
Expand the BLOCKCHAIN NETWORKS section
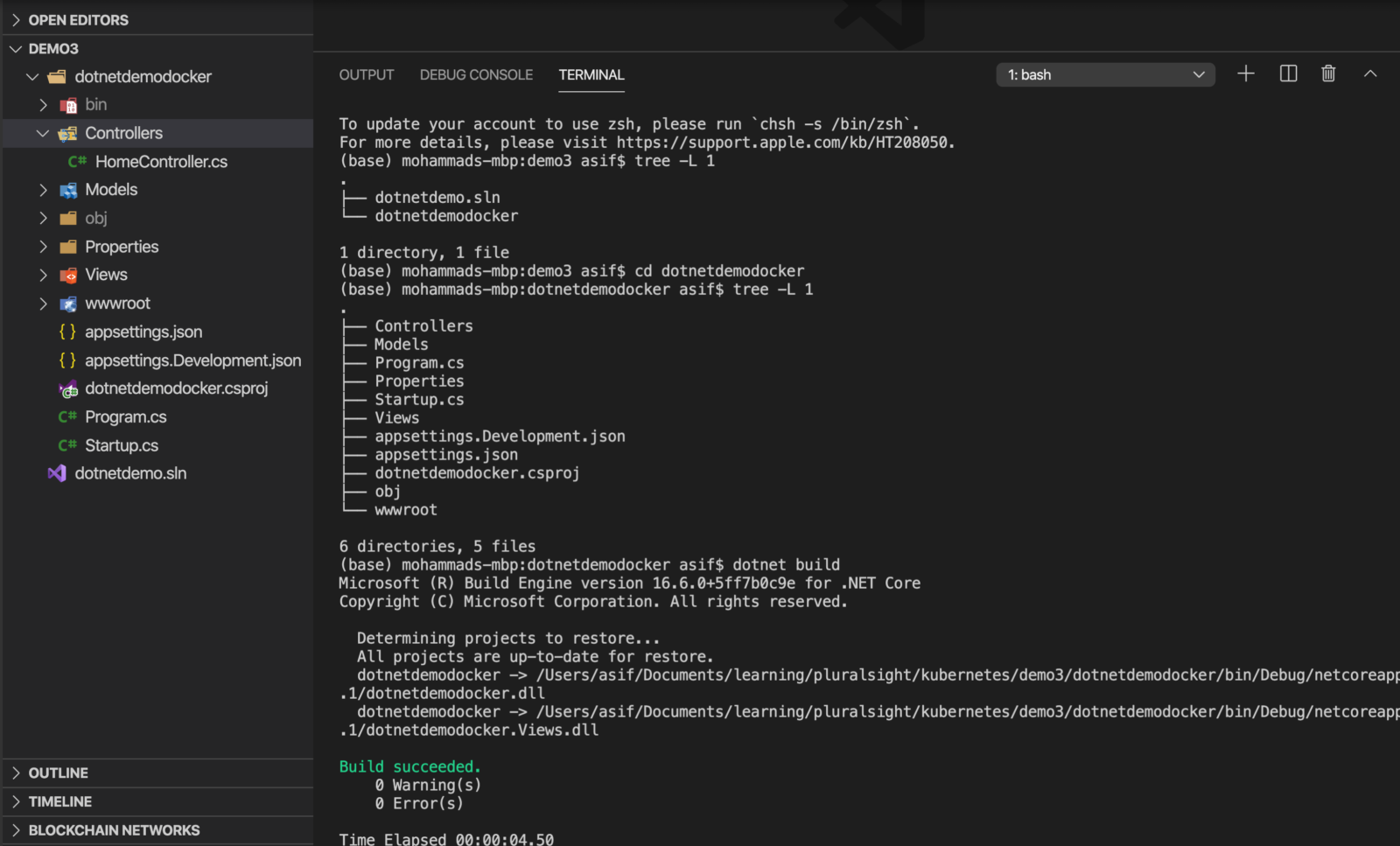tap(114, 829)
